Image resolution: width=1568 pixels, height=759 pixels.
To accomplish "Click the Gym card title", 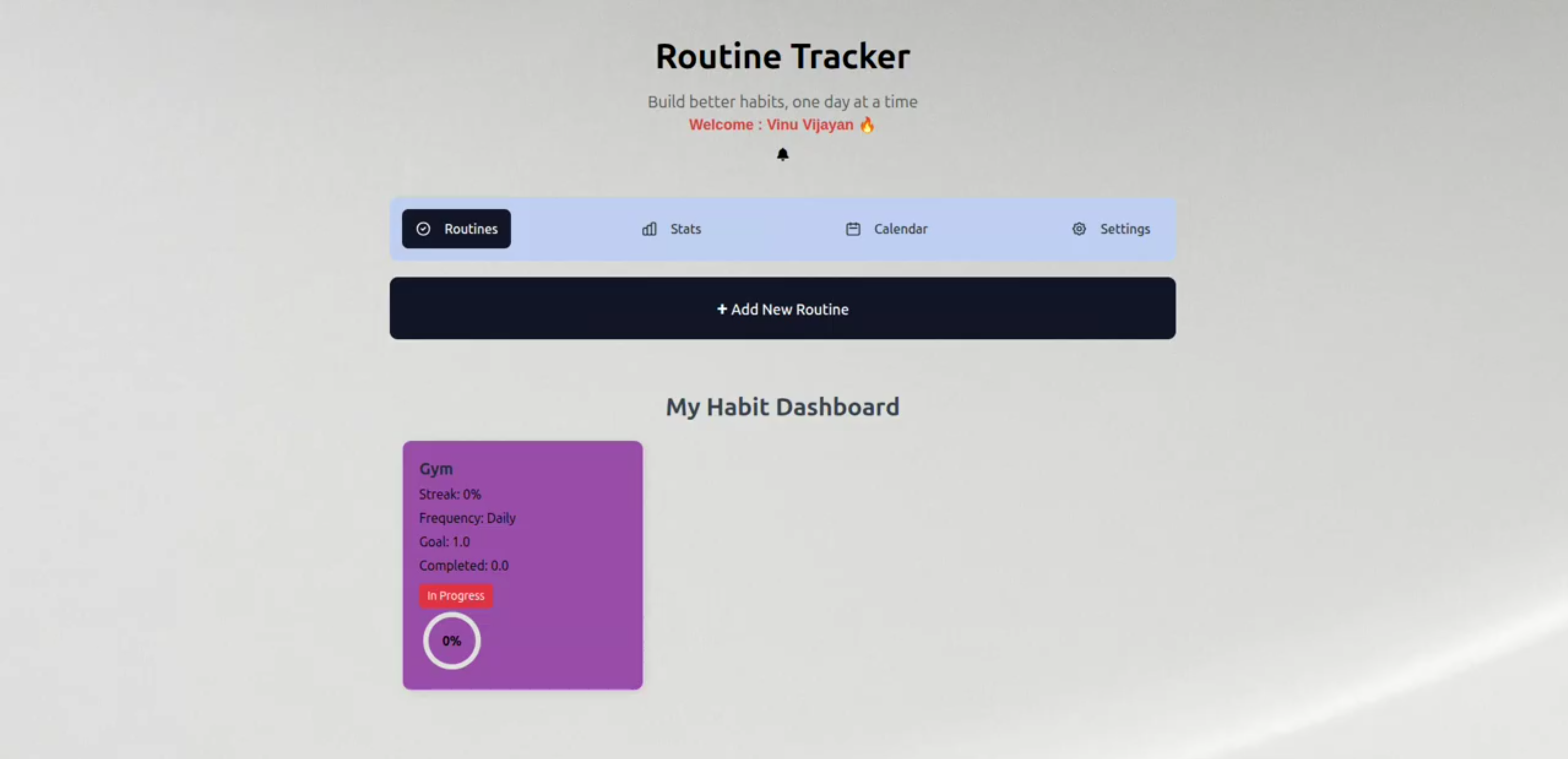I will 436,469.
